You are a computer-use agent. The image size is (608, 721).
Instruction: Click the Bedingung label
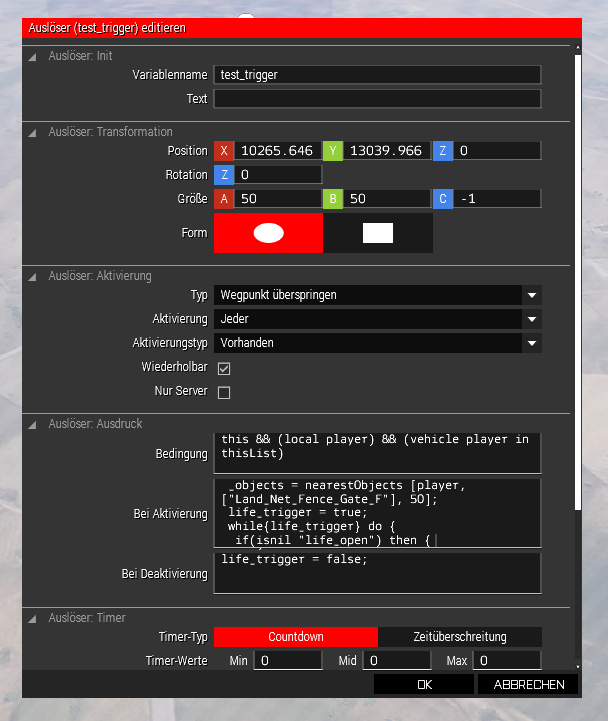click(x=181, y=454)
